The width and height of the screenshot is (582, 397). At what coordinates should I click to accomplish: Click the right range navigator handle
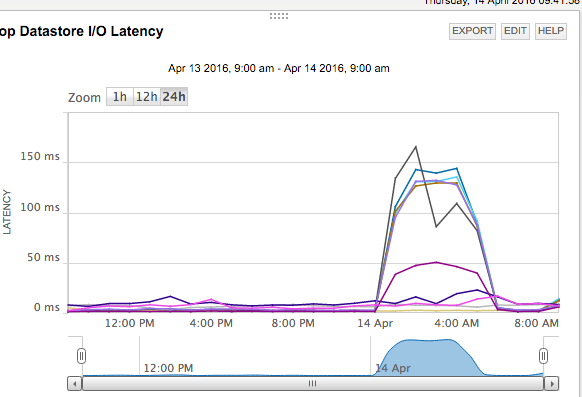(543, 356)
